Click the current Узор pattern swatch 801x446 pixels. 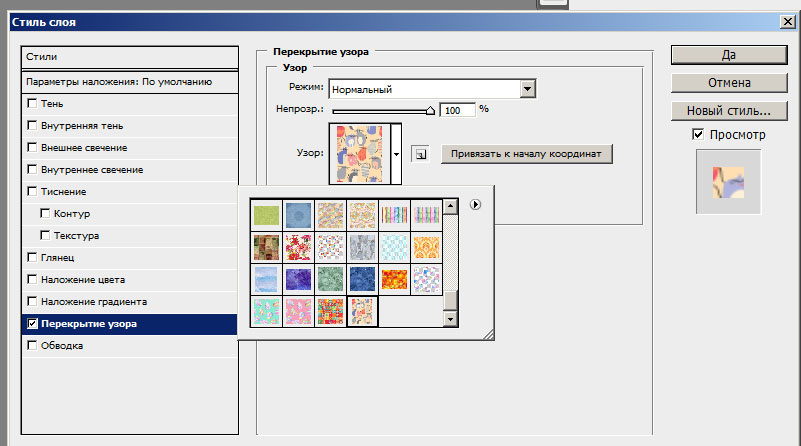click(360, 154)
